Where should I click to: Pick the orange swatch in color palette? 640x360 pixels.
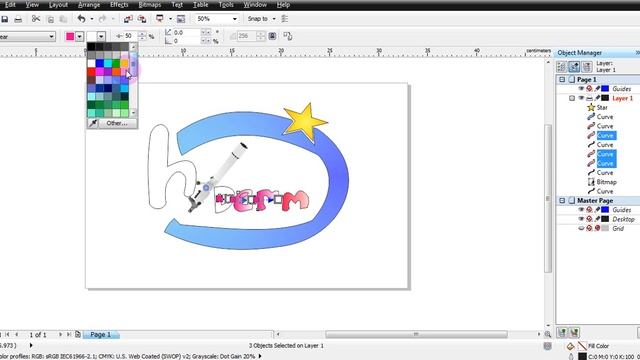coord(116,72)
